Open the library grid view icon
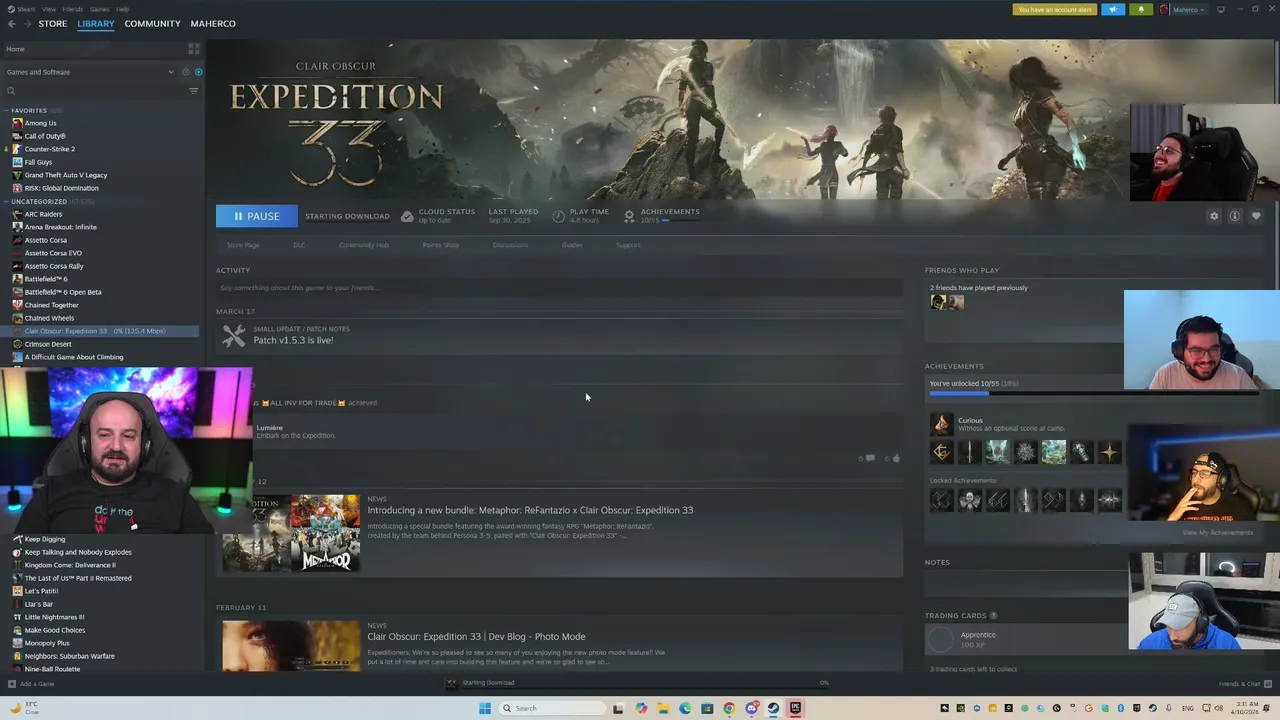 (x=194, y=49)
